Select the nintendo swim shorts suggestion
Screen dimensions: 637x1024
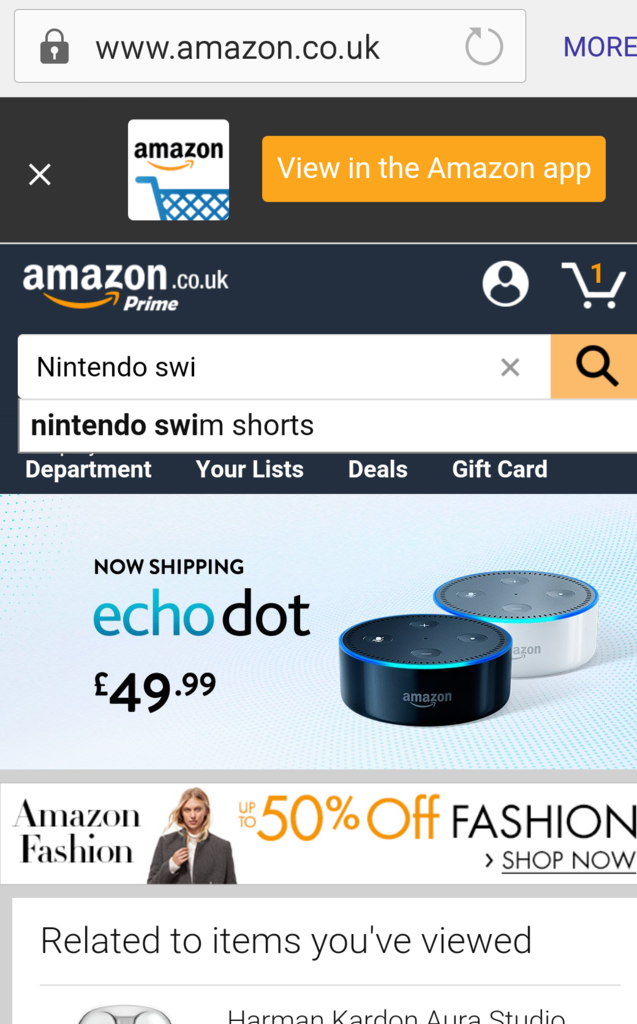point(328,426)
